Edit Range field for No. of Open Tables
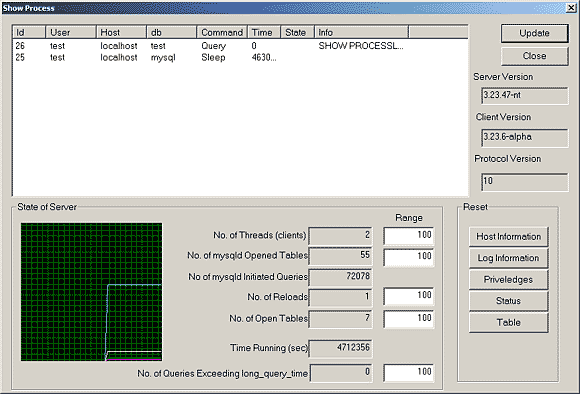Screen dimensions: 580x394 click(x=409, y=319)
